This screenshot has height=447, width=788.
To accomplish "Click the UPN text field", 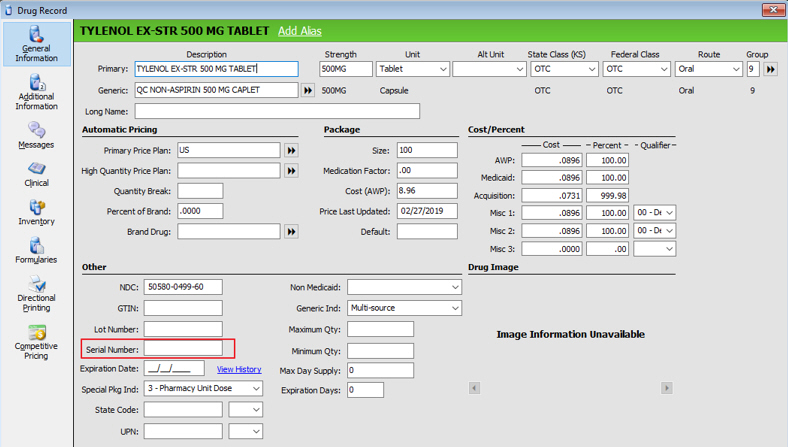I will point(183,431).
